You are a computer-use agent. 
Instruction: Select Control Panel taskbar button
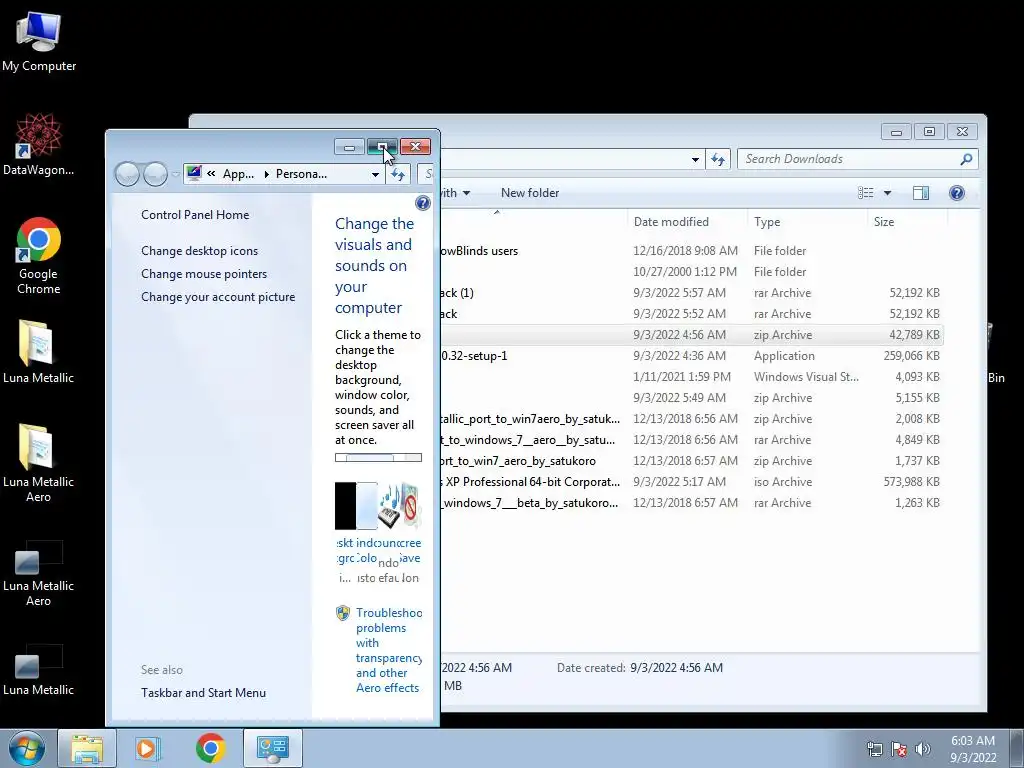272,748
